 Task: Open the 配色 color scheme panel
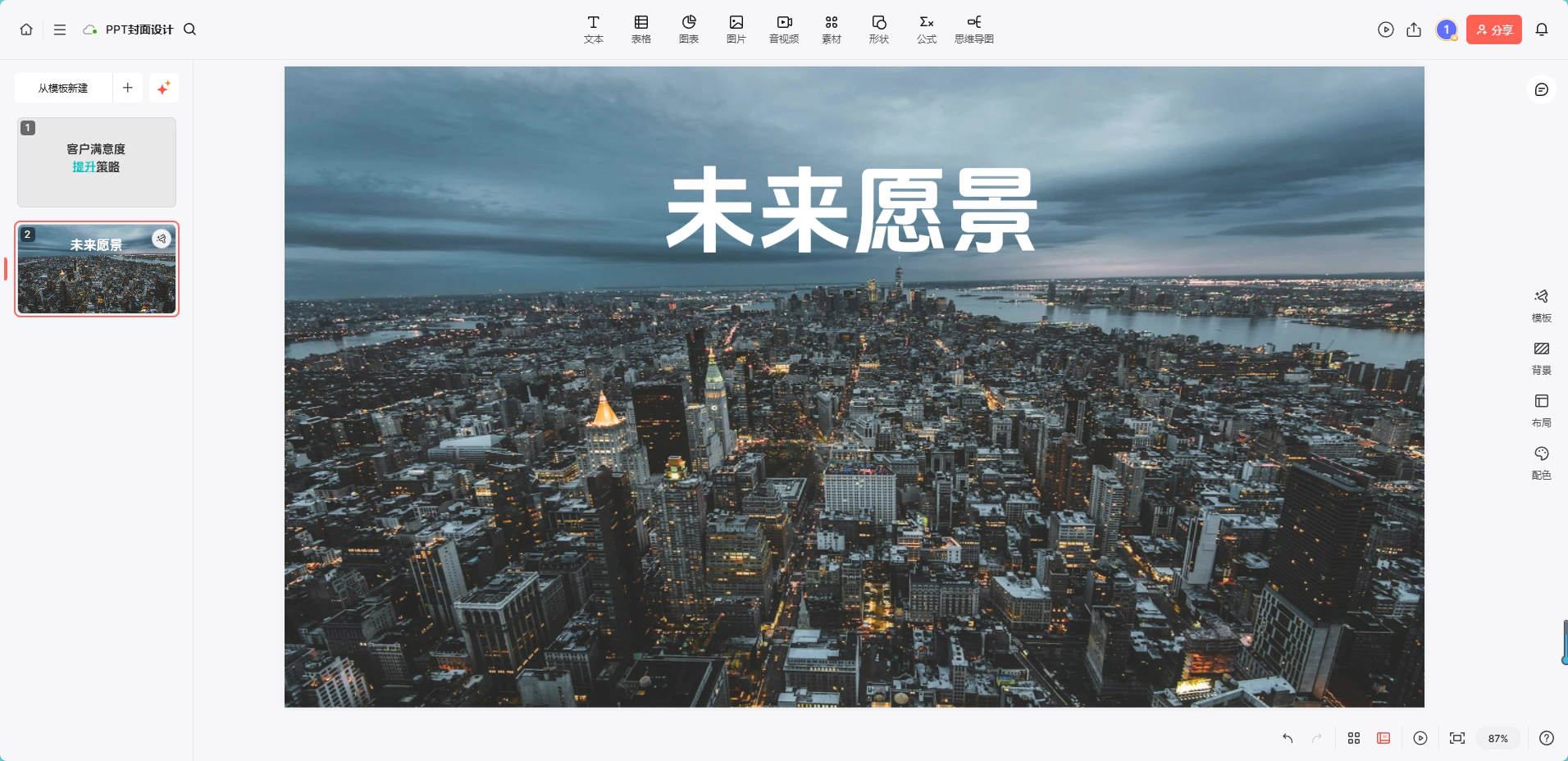coord(1542,463)
